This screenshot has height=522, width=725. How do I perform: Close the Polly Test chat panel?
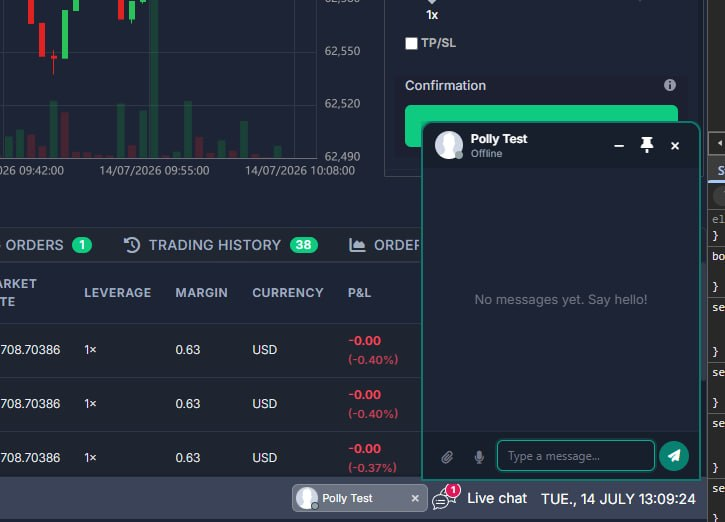coord(675,146)
